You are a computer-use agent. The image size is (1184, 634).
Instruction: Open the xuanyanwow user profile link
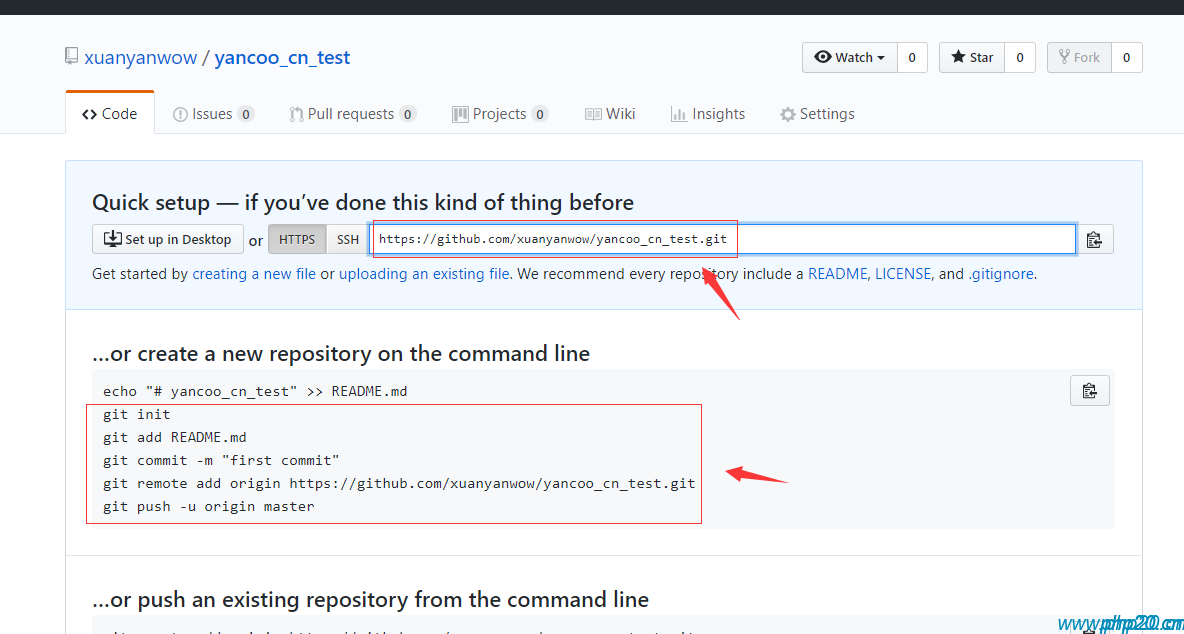click(140, 57)
